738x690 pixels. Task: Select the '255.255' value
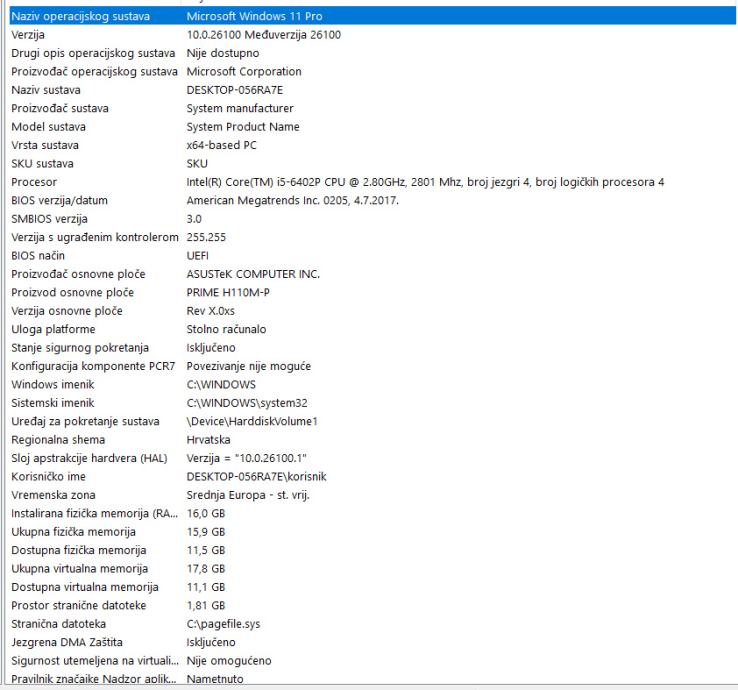click(x=206, y=237)
